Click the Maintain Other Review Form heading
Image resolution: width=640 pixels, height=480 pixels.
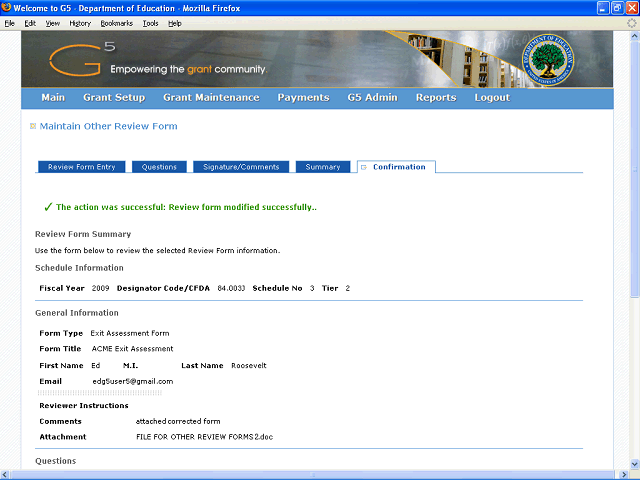coord(109,126)
